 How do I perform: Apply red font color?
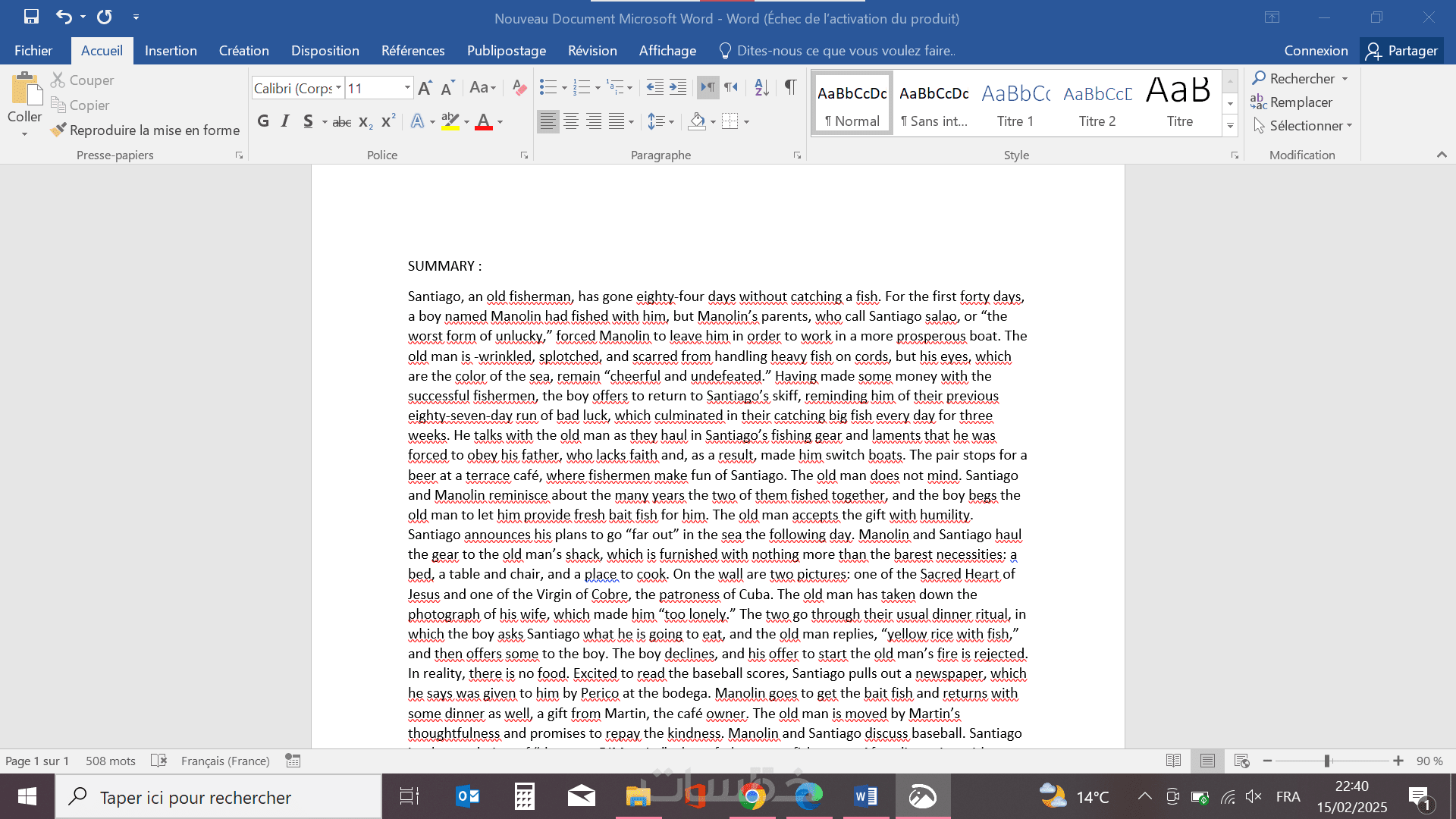point(484,121)
